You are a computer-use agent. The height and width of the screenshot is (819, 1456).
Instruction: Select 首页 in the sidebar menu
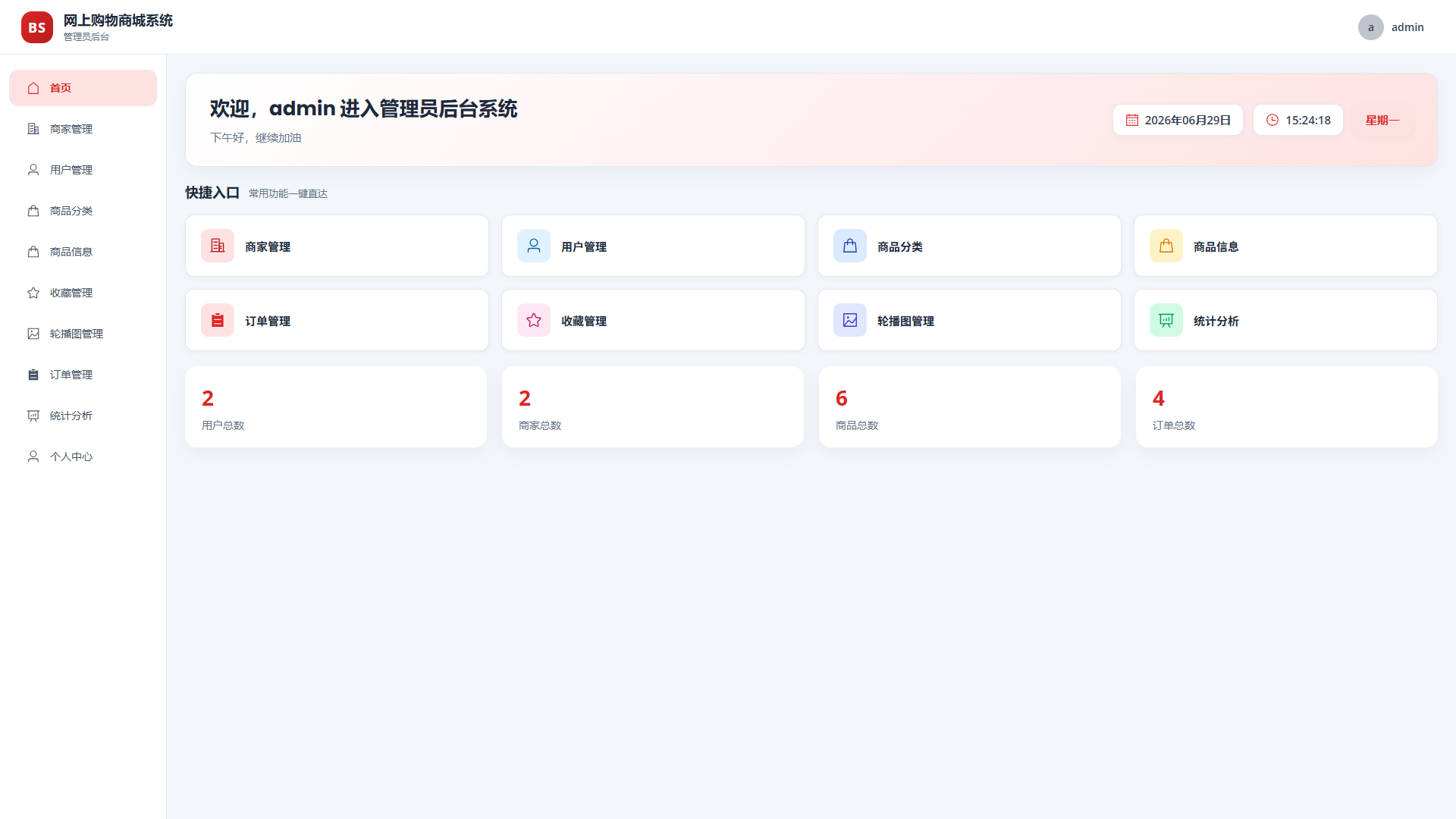click(83, 88)
